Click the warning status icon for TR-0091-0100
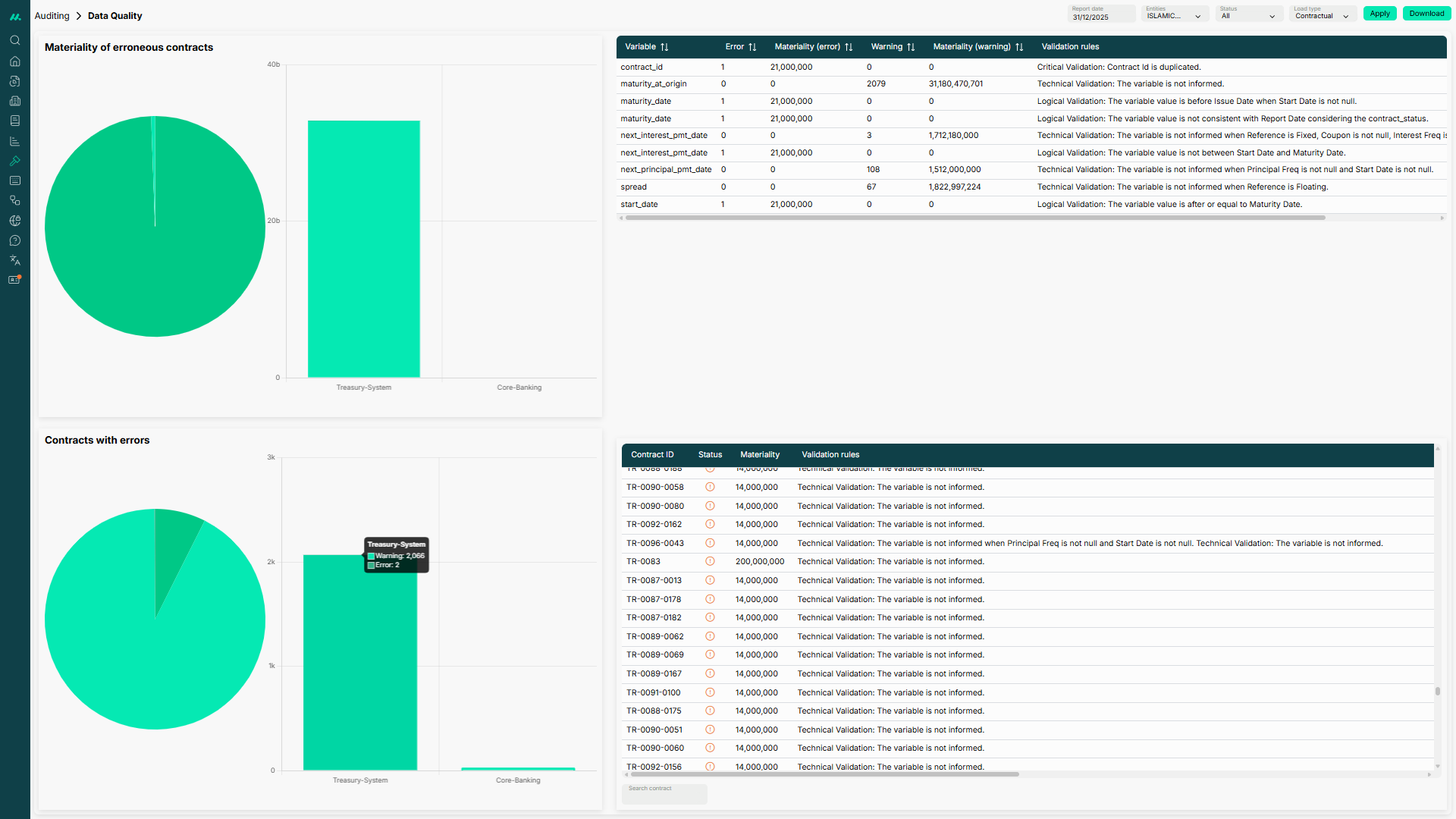Viewport: 1456px width, 819px height. click(x=710, y=692)
